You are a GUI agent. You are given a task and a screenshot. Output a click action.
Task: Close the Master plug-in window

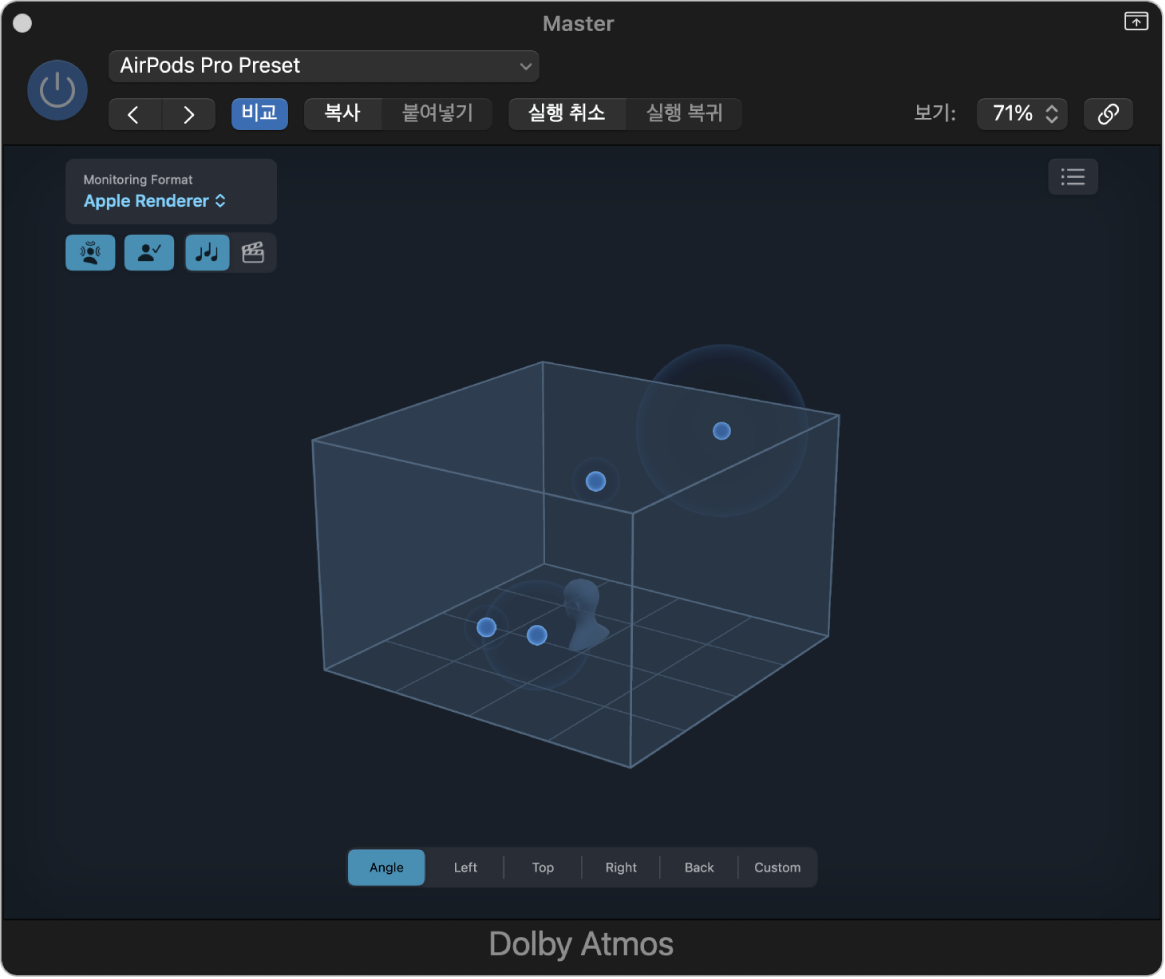(23, 24)
